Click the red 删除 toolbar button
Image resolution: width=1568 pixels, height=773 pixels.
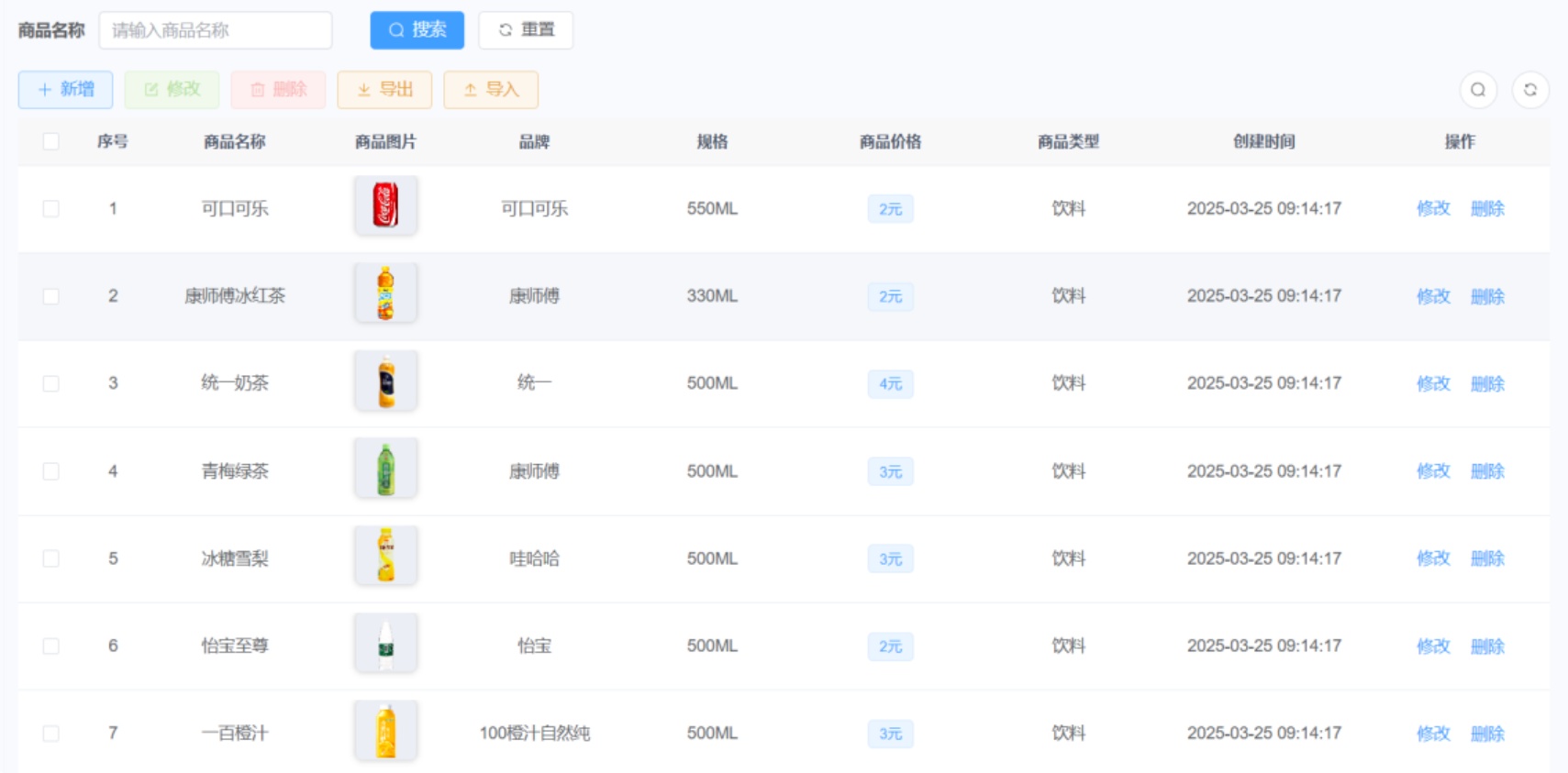(x=278, y=90)
